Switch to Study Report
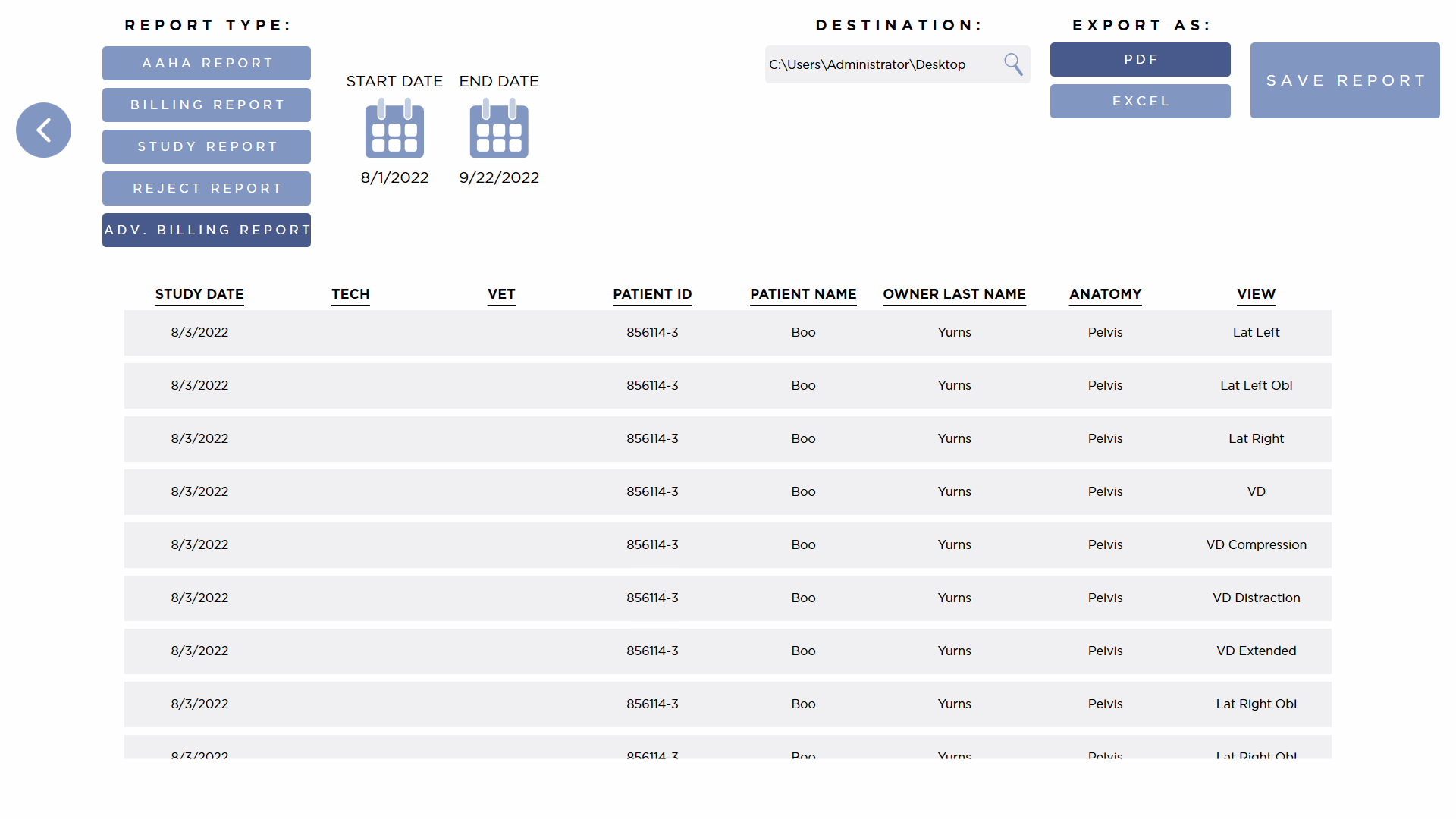This screenshot has height=819, width=1456. [206, 146]
